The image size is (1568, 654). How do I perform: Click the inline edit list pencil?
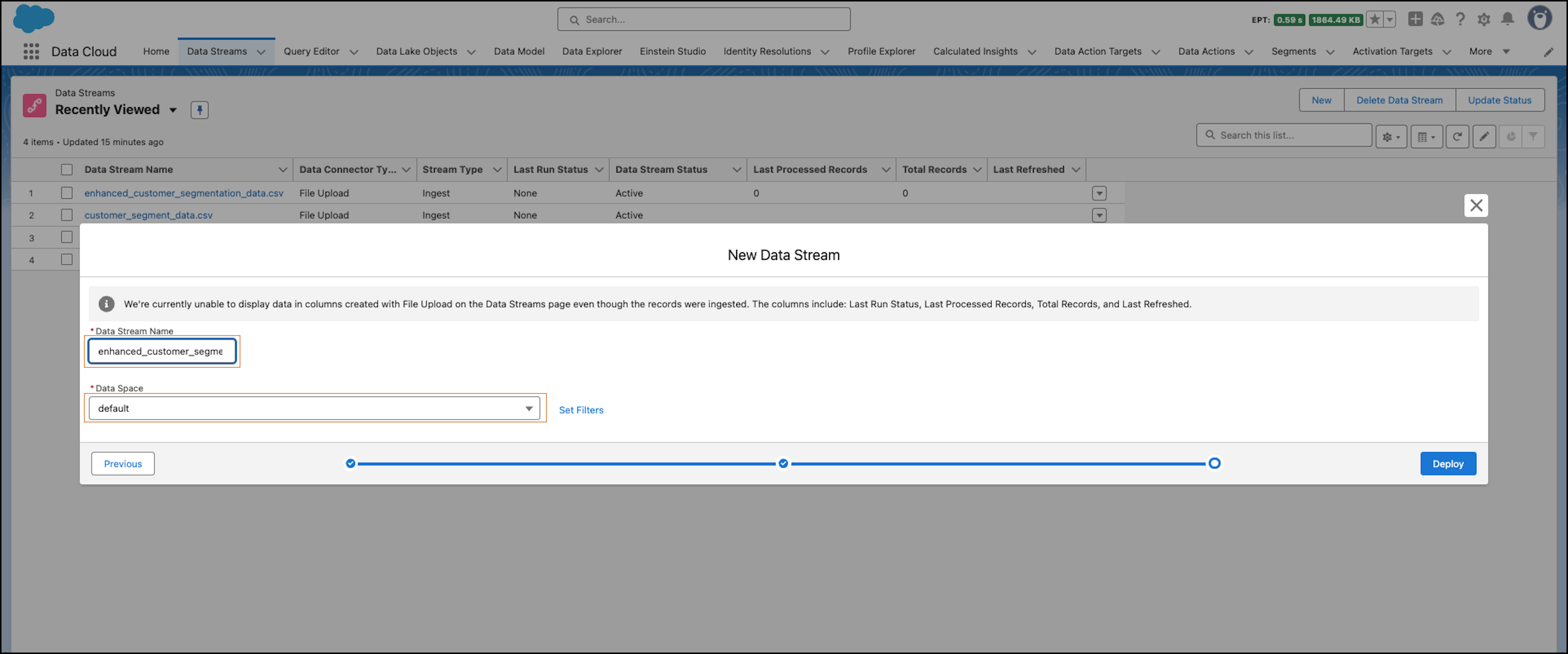click(1484, 136)
